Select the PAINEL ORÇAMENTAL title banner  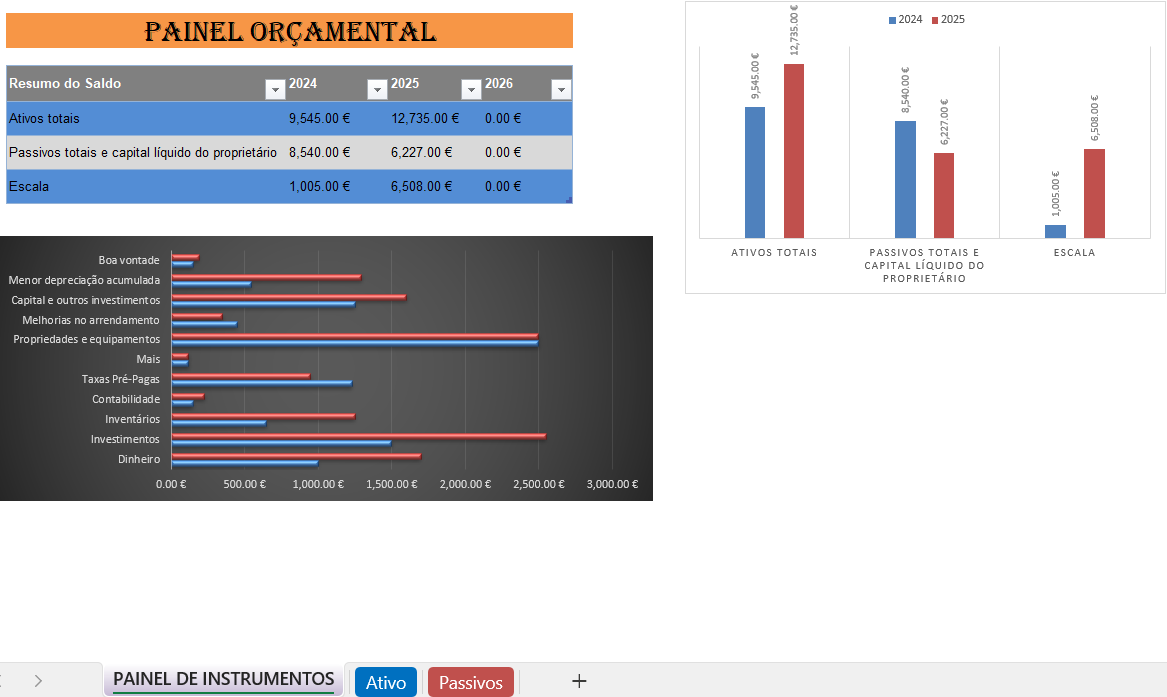pos(289,31)
